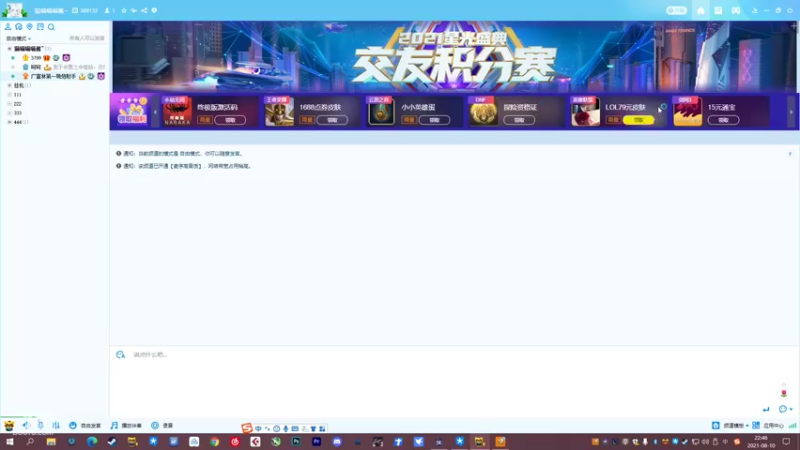Claim the 探险资格证 reward
Viewport: 800px width, 450px height.
coord(519,120)
